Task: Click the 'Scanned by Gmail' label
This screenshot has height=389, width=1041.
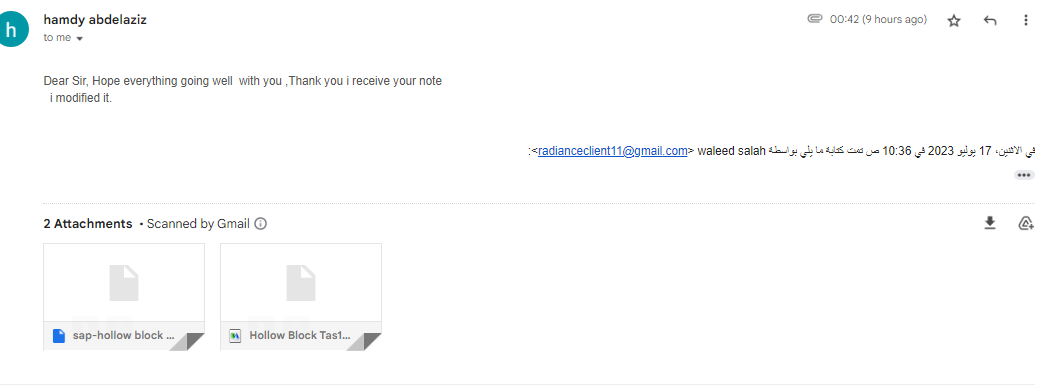Action: [198, 224]
